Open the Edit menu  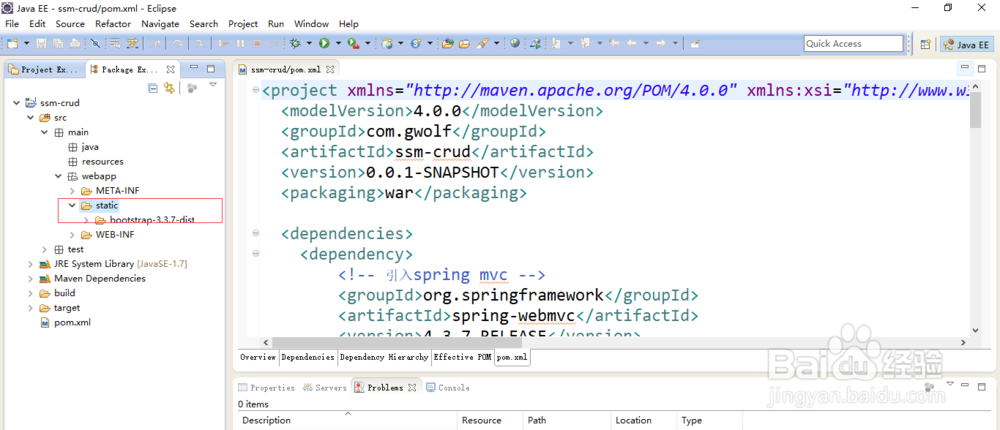tap(37, 24)
